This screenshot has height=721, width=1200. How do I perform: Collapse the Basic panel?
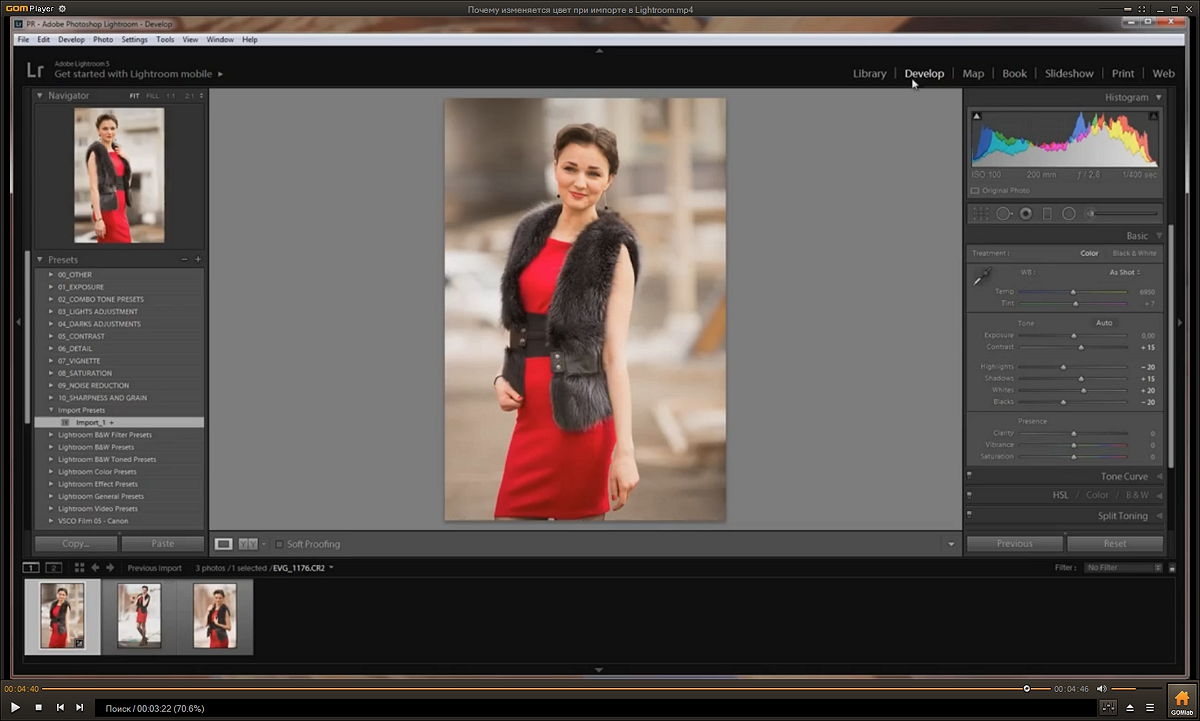pyautogui.click(x=1158, y=236)
